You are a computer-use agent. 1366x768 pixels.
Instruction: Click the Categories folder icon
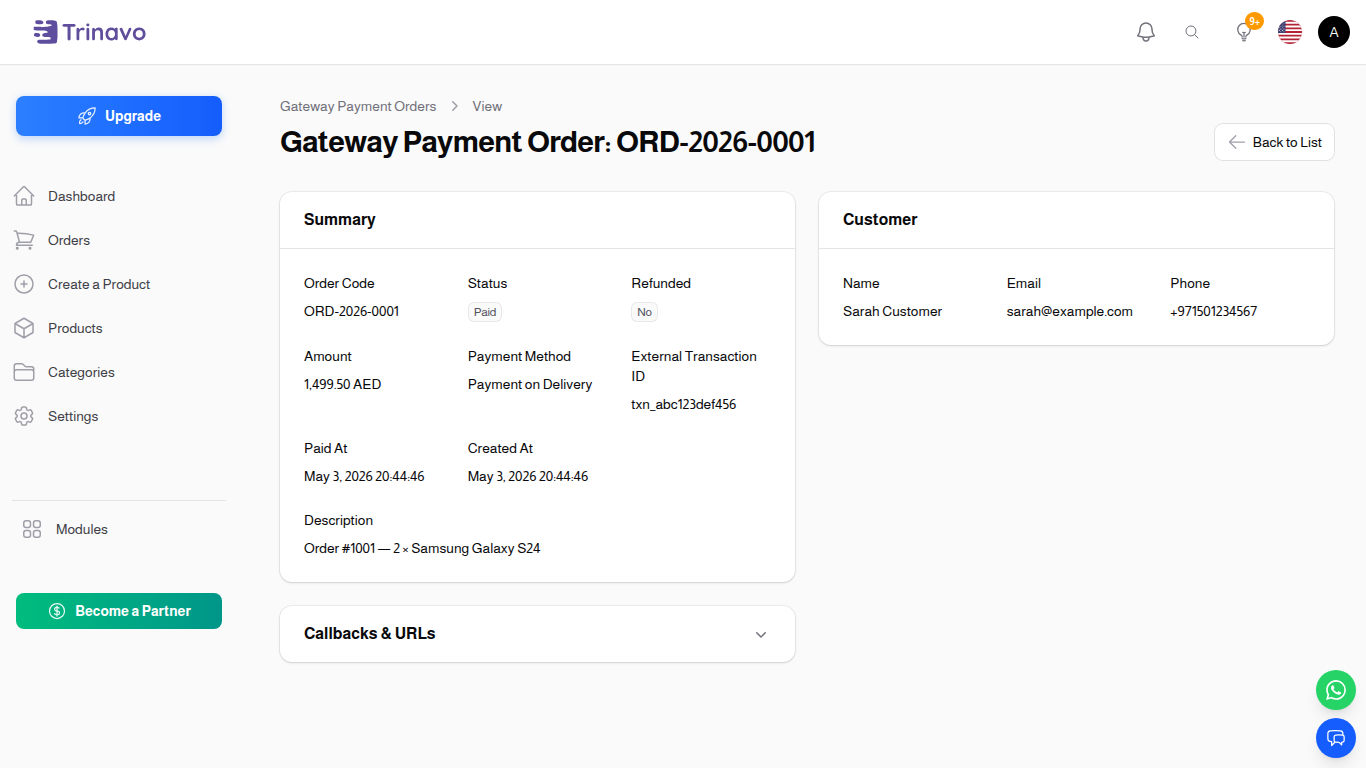[x=24, y=372]
